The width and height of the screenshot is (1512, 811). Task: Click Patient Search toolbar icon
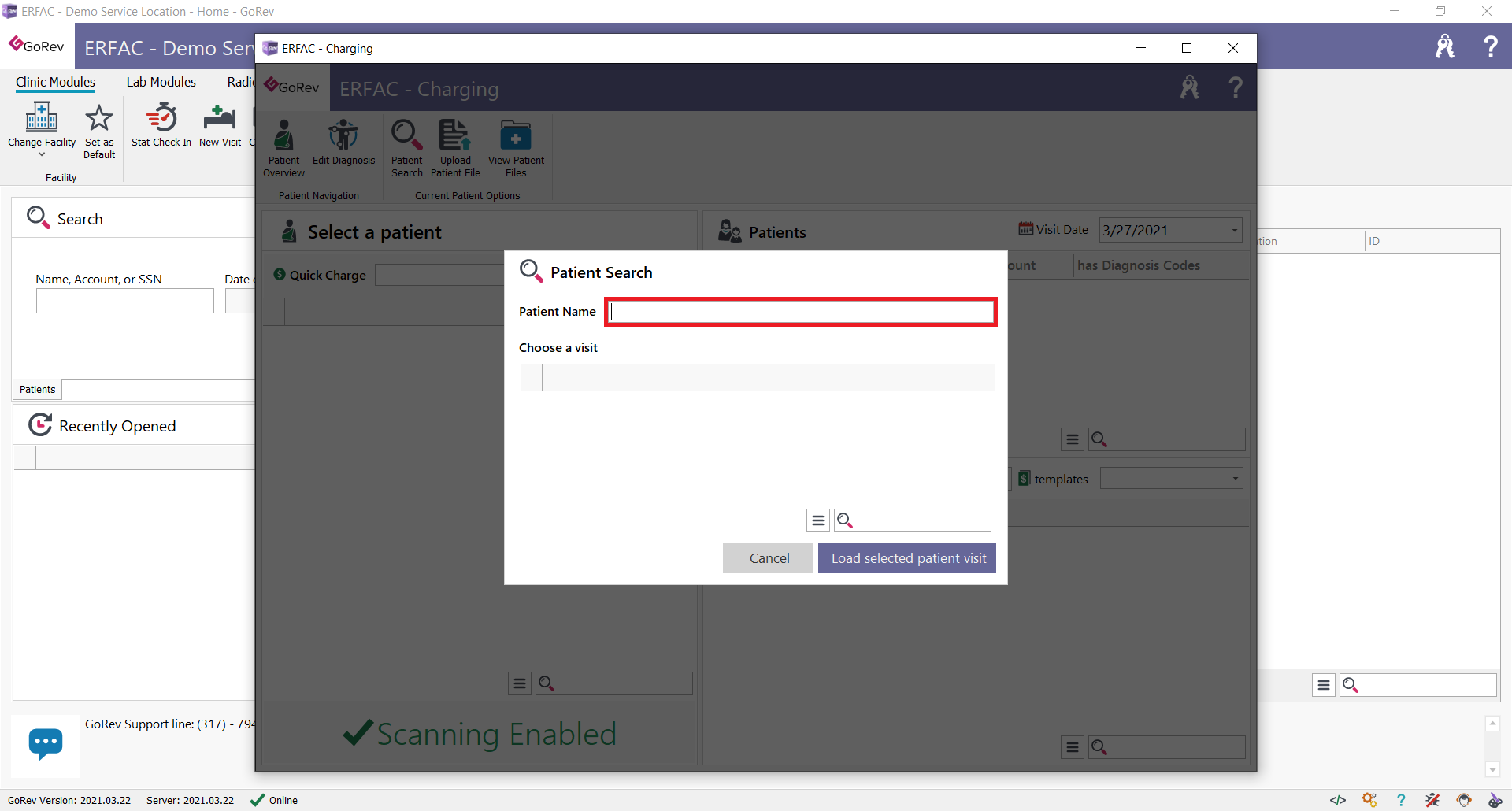point(407,149)
